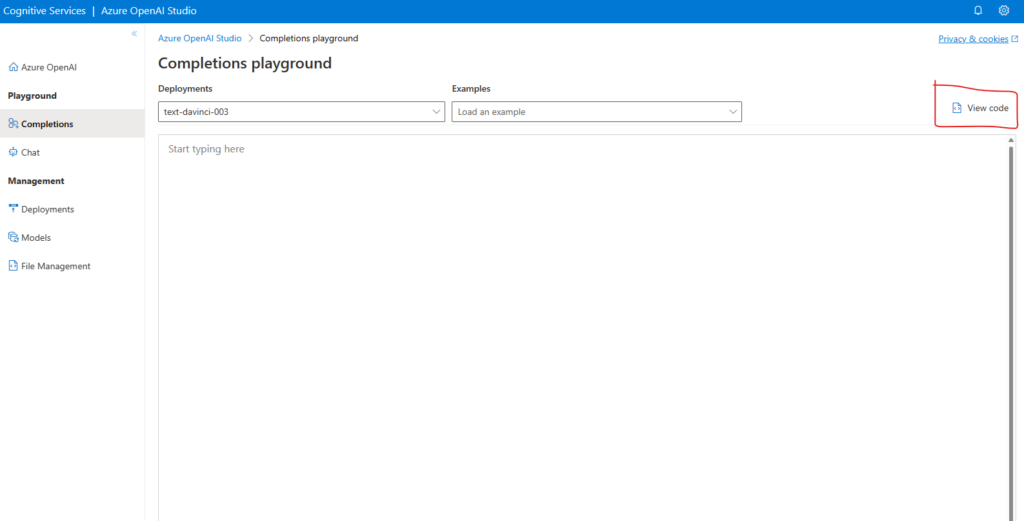Click the Models icon in the sidebar

coord(13,237)
